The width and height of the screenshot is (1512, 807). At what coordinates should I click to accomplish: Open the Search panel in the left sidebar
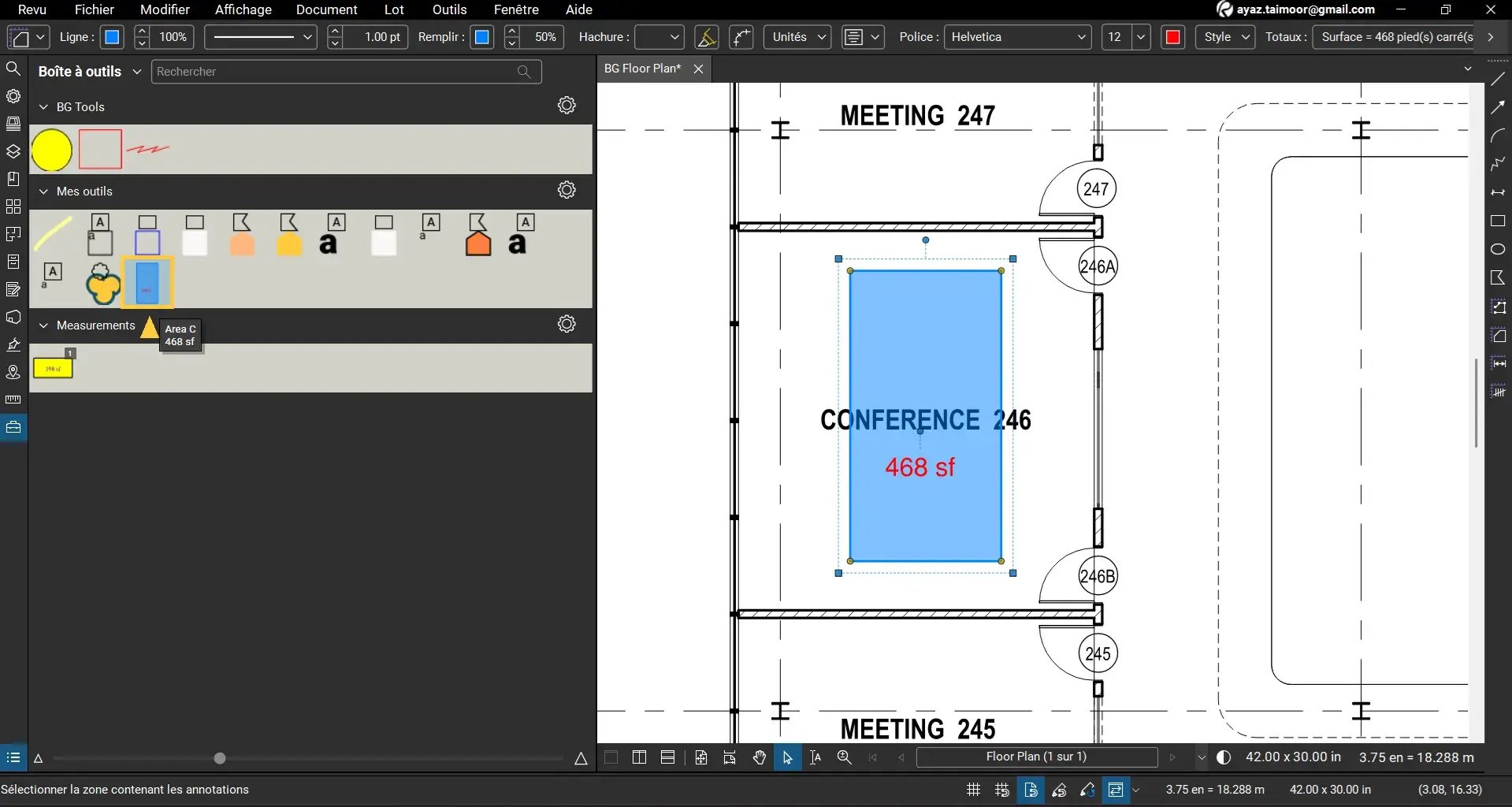13,69
